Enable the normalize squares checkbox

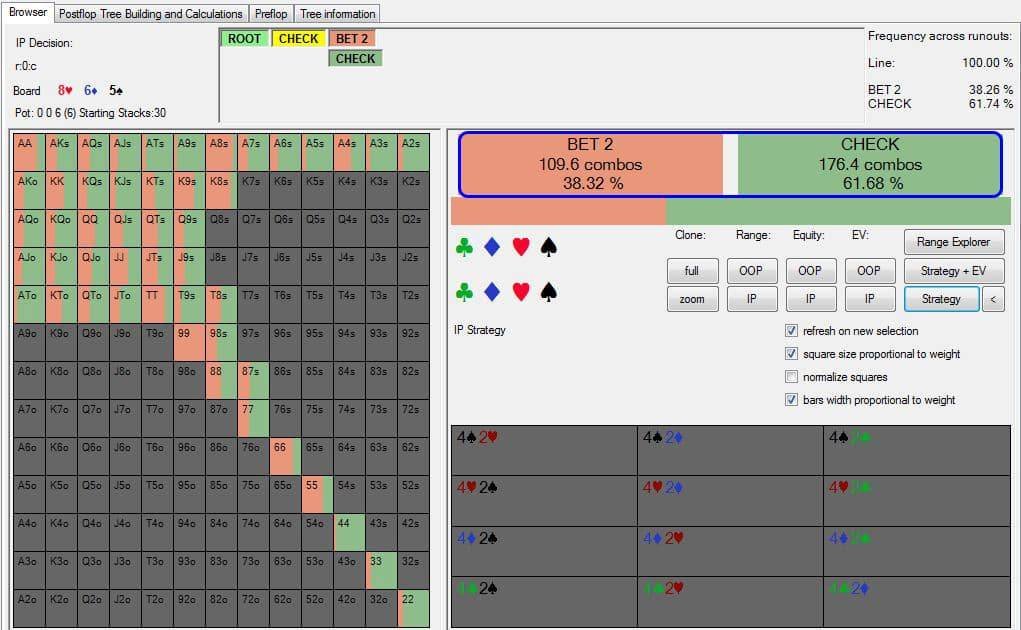792,377
